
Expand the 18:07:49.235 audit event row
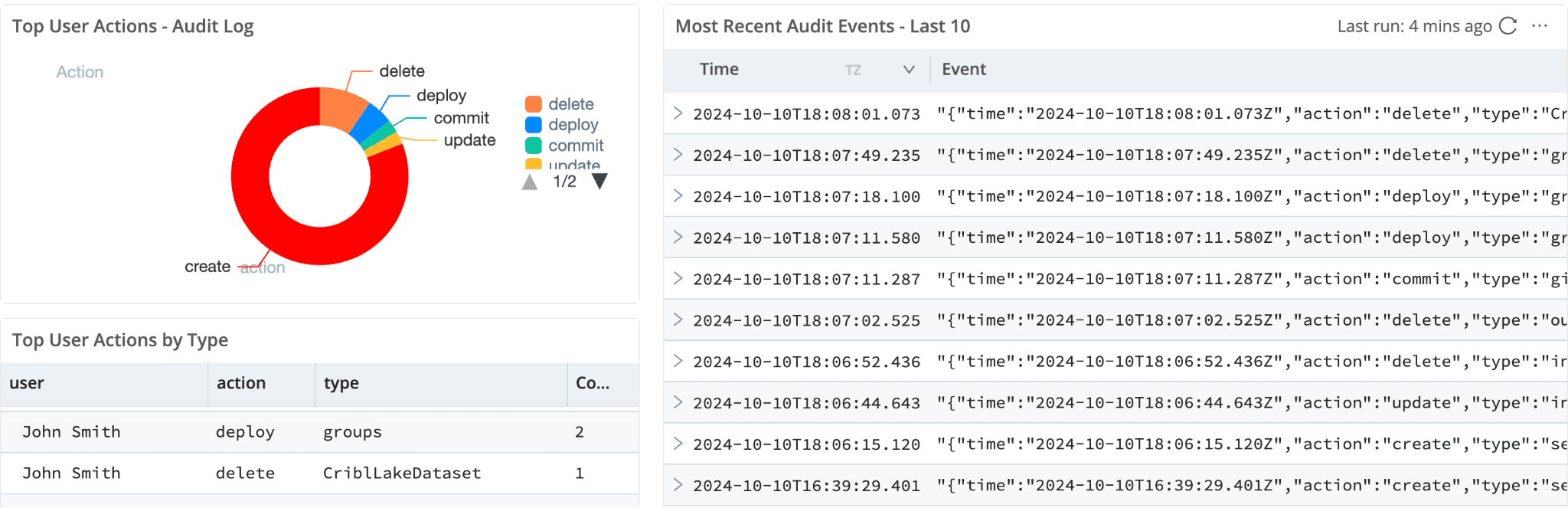678,155
